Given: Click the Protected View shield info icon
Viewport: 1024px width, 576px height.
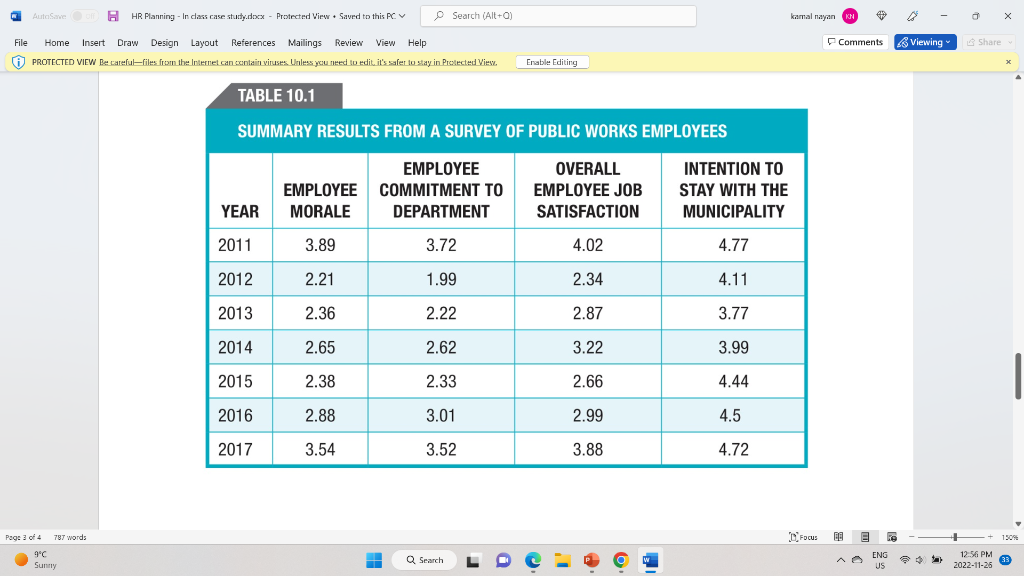Looking at the screenshot, I should [x=18, y=62].
